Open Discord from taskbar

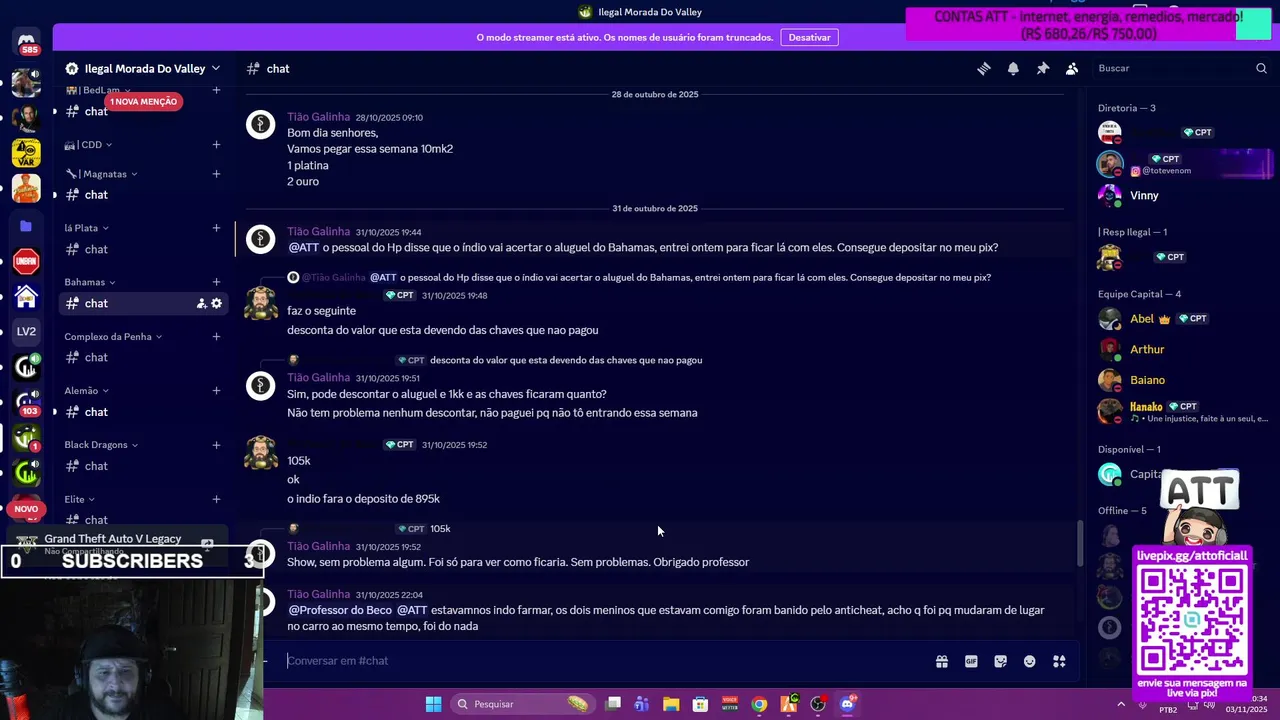pyautogui.click(x=847, y=704)
